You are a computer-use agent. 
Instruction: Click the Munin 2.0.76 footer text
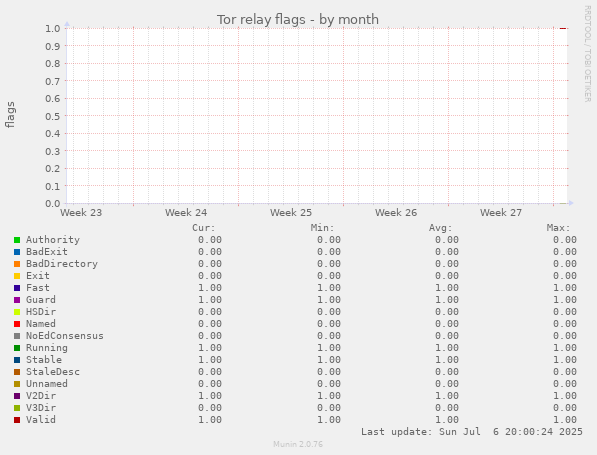[x=298, y=444]
